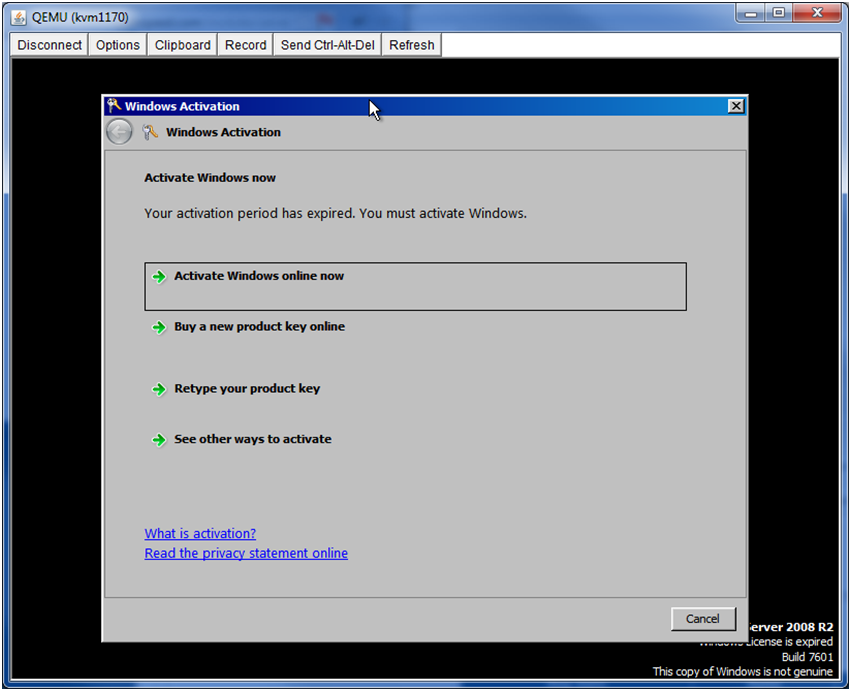This screenshot has height=691, width=851.
Task: Send Ctrl-Alt-Del to the virtual machine
Action: point(327,45)
